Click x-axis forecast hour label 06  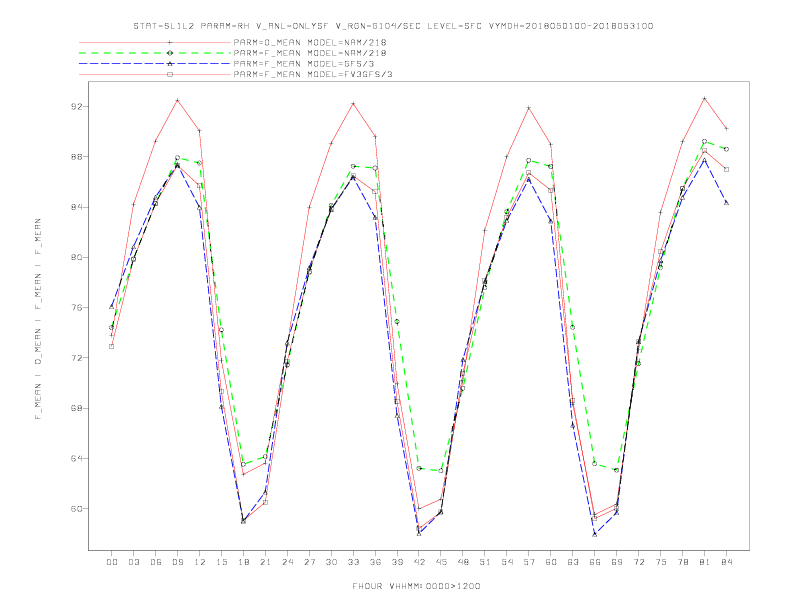[x=156, y=562]
